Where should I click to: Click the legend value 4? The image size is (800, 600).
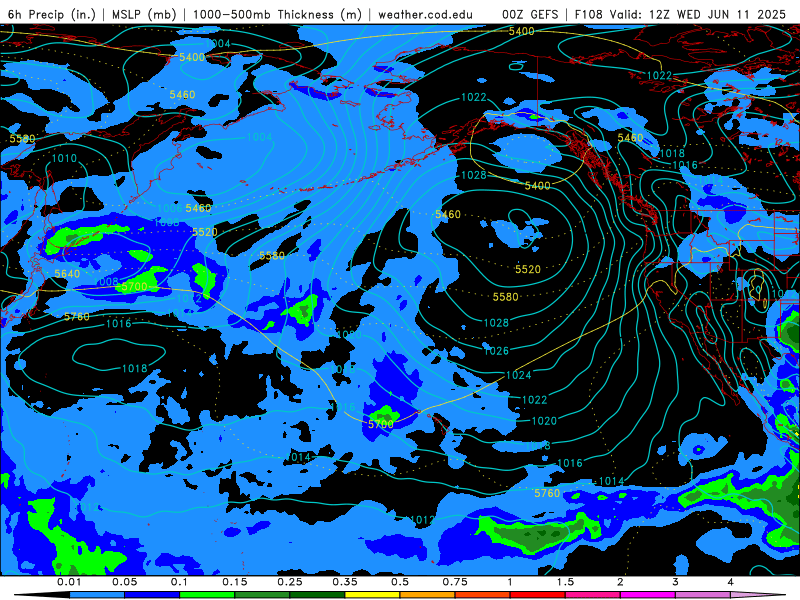click(x=730, y=582)
